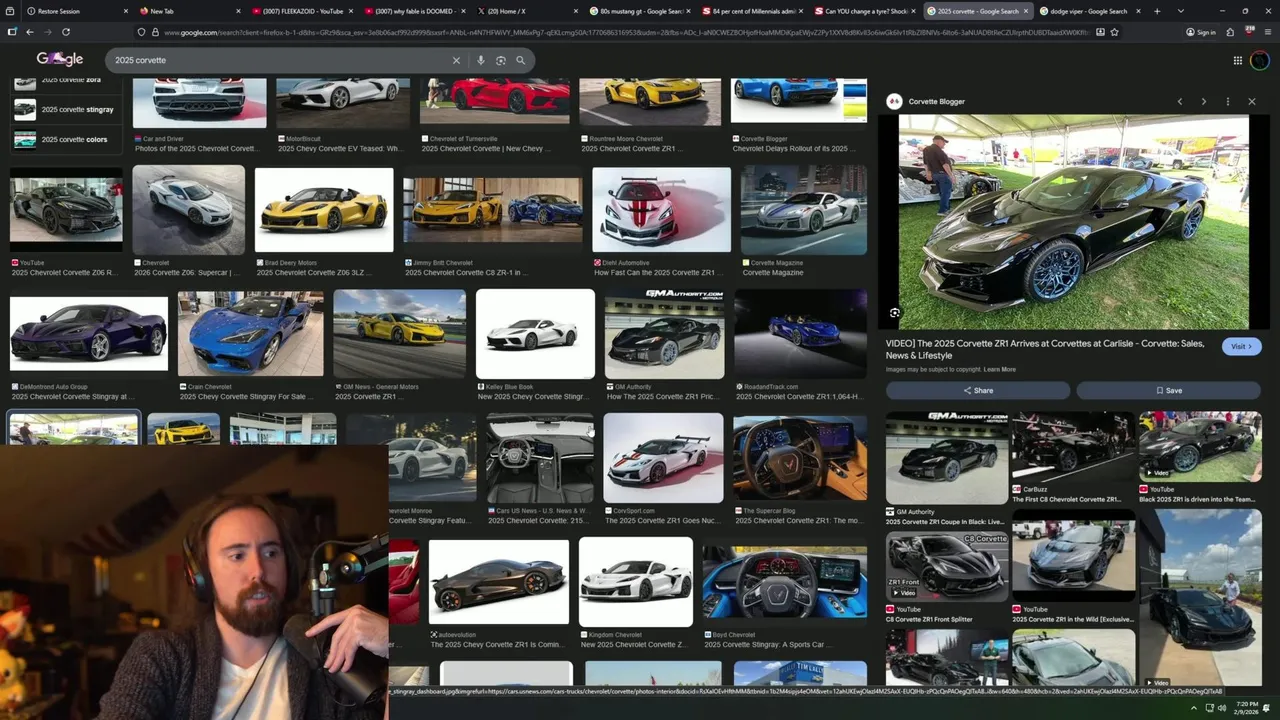This screenshot has width=1280, height=720.
Task: Click RoadandTrack.com blue ZR1 thumbnail
Action: coord(800,334)
